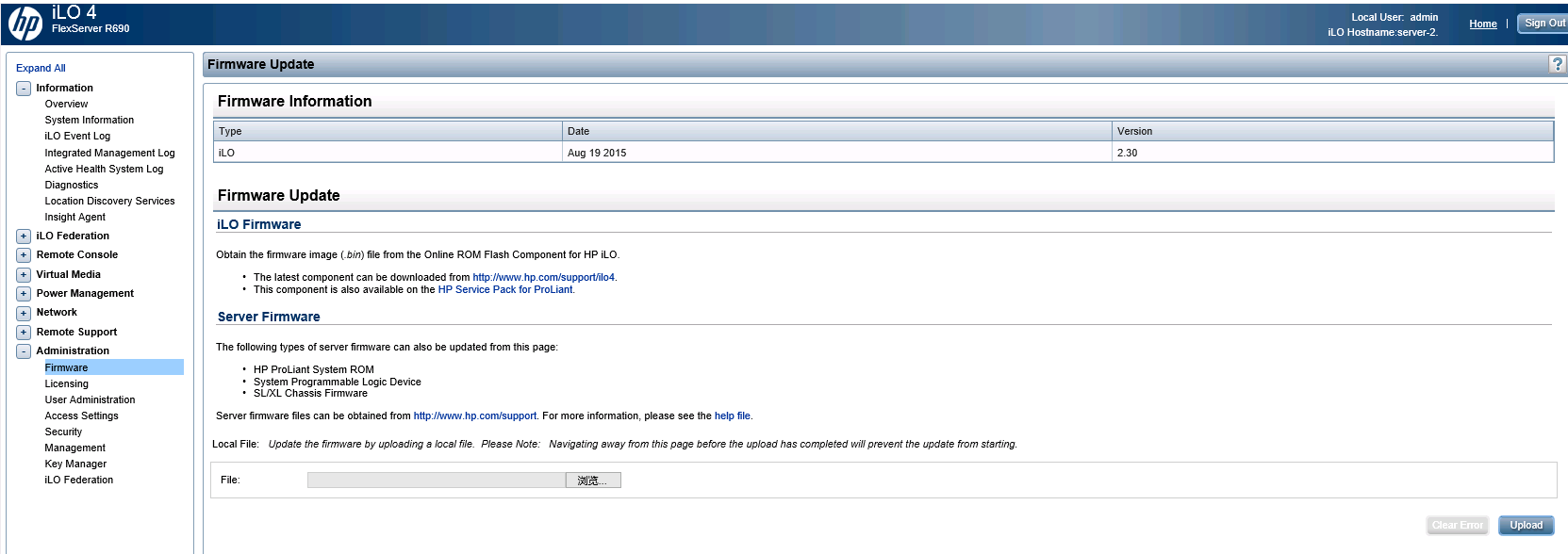
Task: Click the Expand All link
Action: pyautogui.click(x=41, y=68)
